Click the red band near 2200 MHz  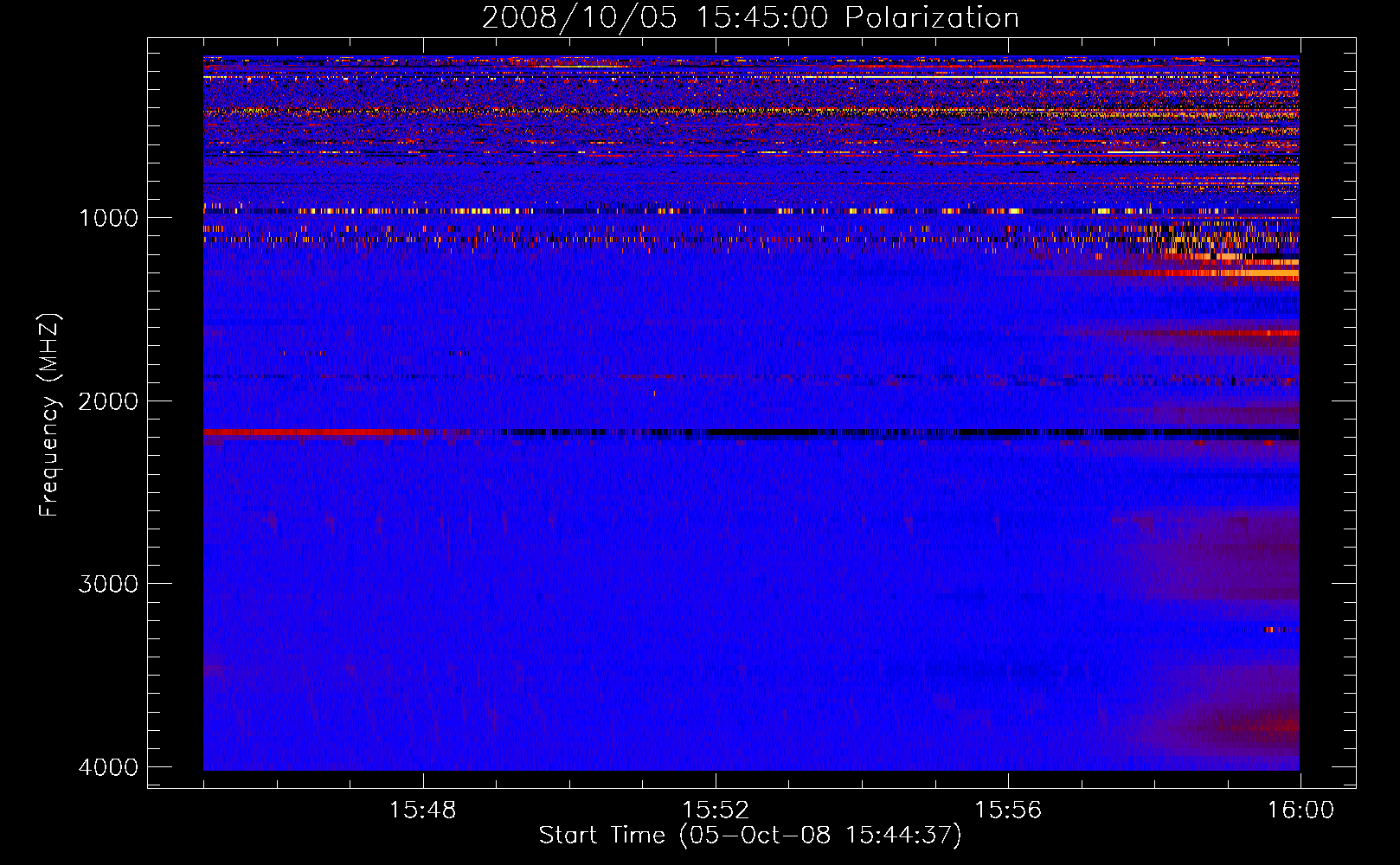pos(311,432)
